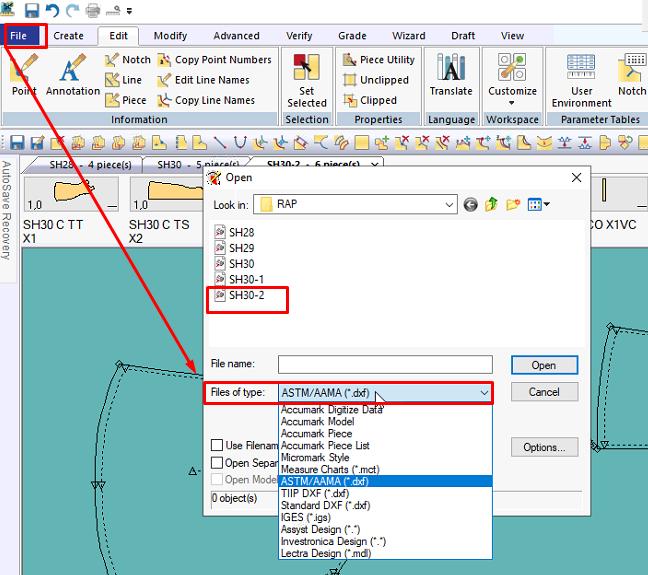Screen dimensions: 648x575
Task: Click the measure ruler icon in quick access bar
Action: coord(113,10)
